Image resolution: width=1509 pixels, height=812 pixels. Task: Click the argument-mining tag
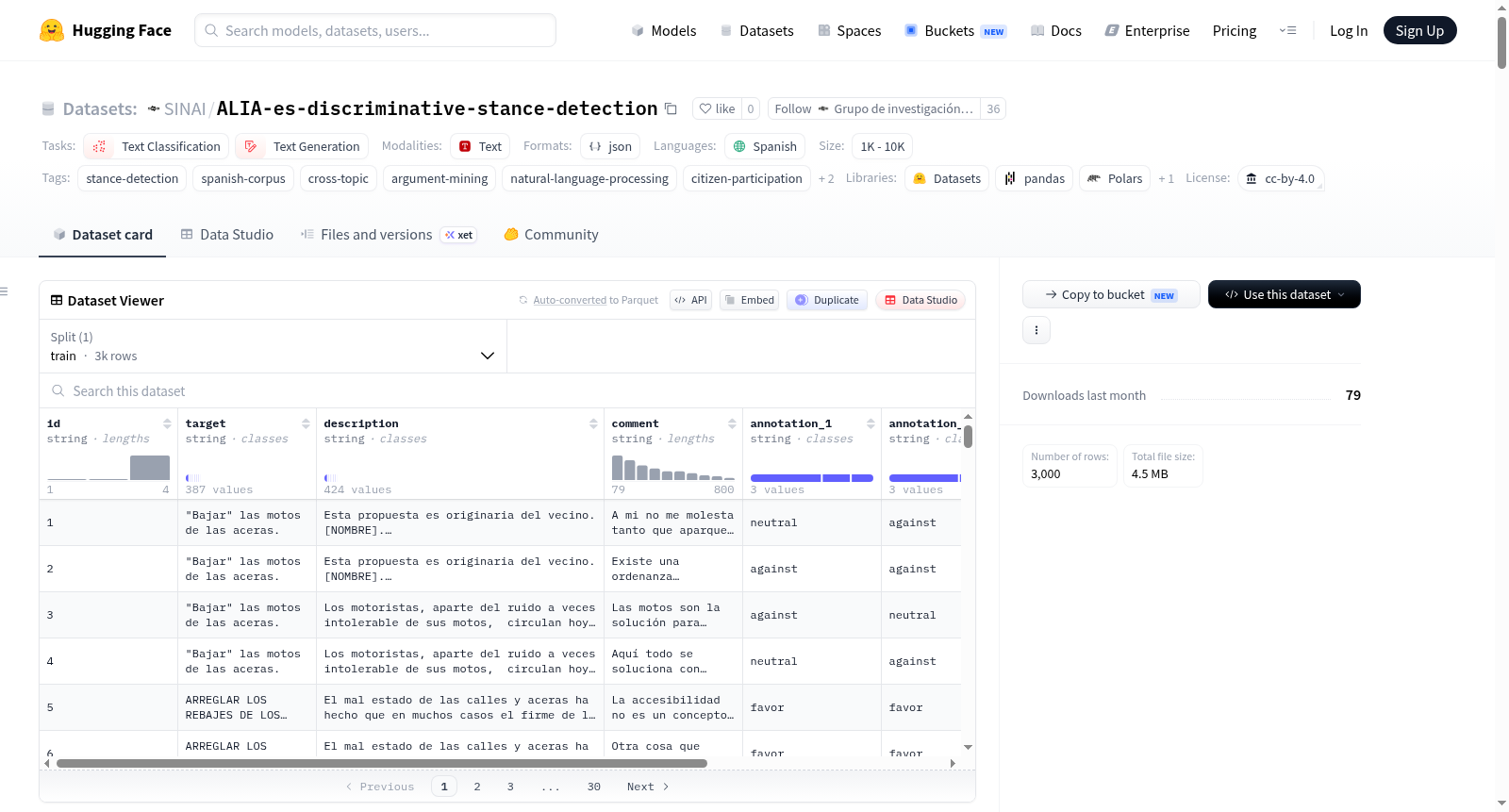click(x=439, y=178)
